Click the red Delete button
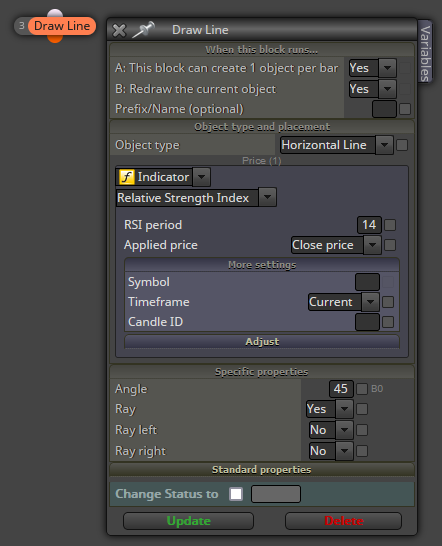Screen dimensions: 442x546 tap(343, 521)
